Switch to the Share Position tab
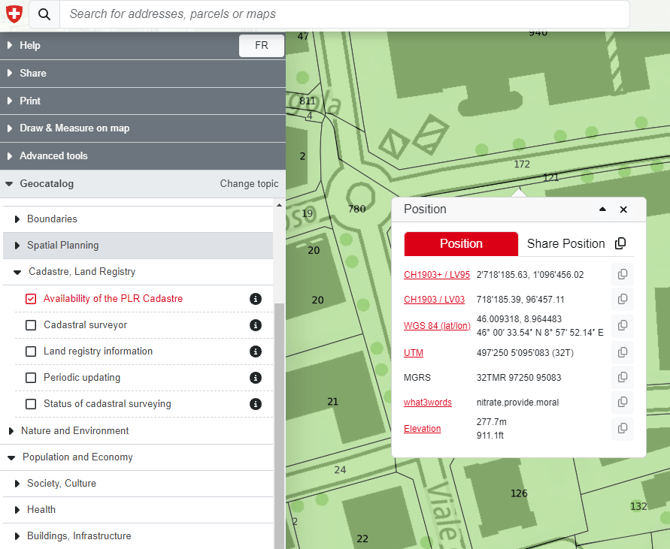Image resolution: width=670 pixels, height=549 pixels. [566, 244]
